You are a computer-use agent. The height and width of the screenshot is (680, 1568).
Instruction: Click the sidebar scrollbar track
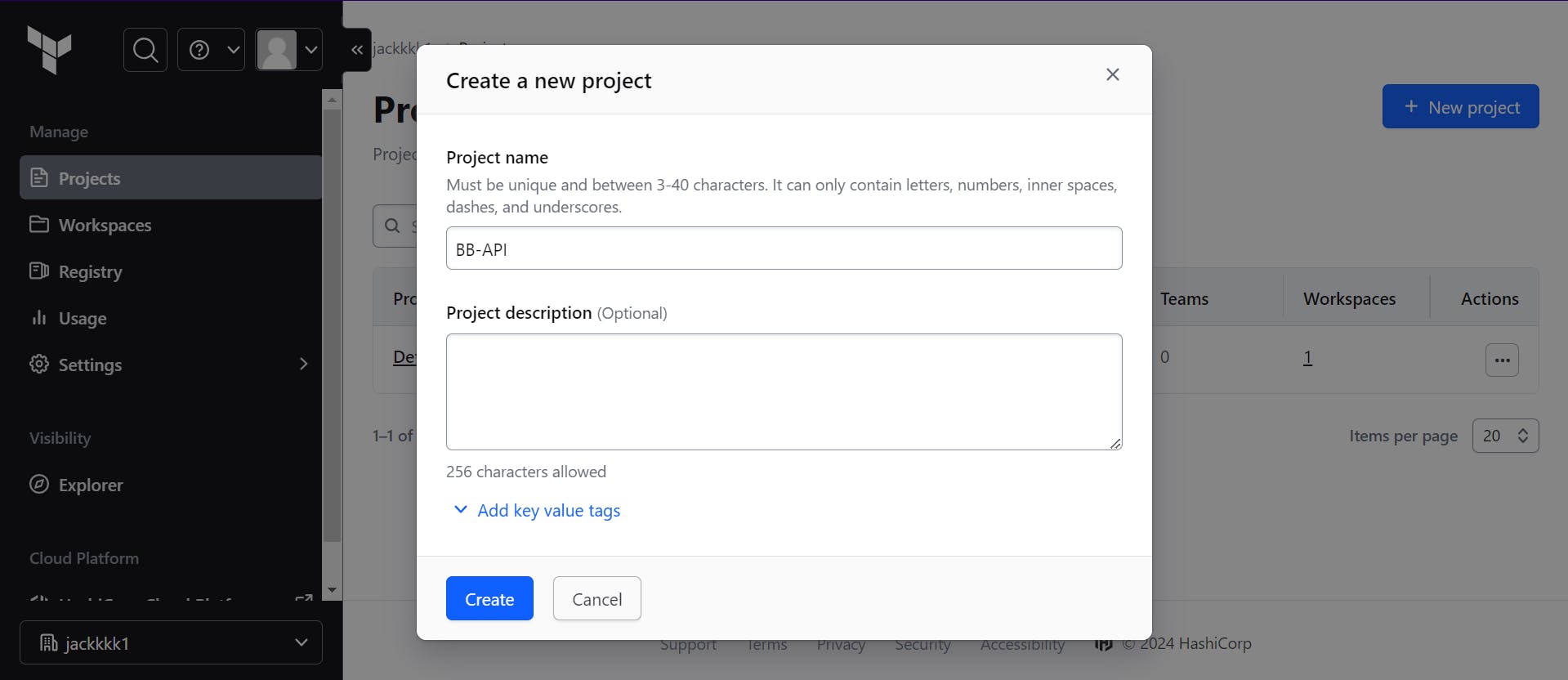(332, 343)
